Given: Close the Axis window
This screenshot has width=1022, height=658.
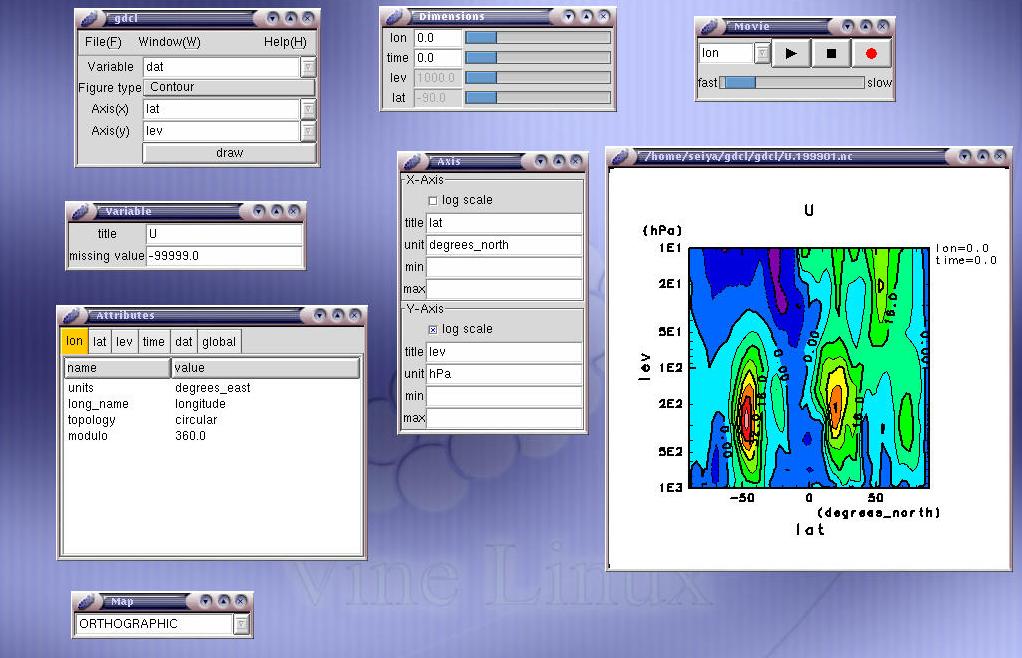Looking at the screenshot, I should [x=576, y=161].
